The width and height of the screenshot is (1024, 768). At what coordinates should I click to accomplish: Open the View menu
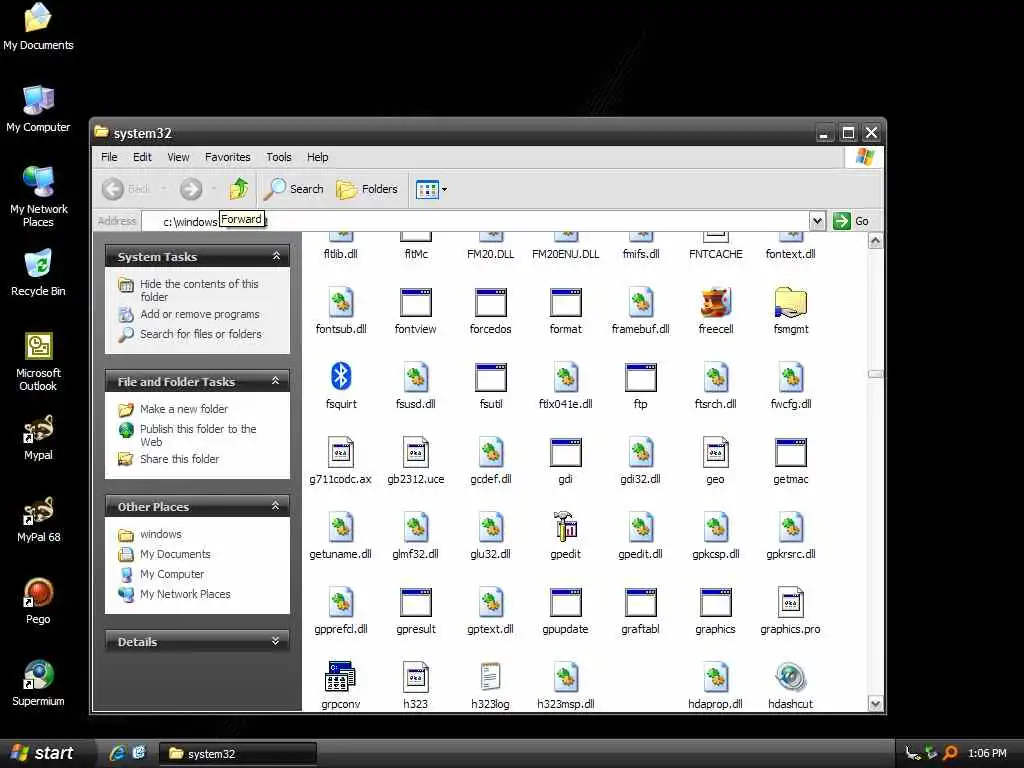click(178, 157)
